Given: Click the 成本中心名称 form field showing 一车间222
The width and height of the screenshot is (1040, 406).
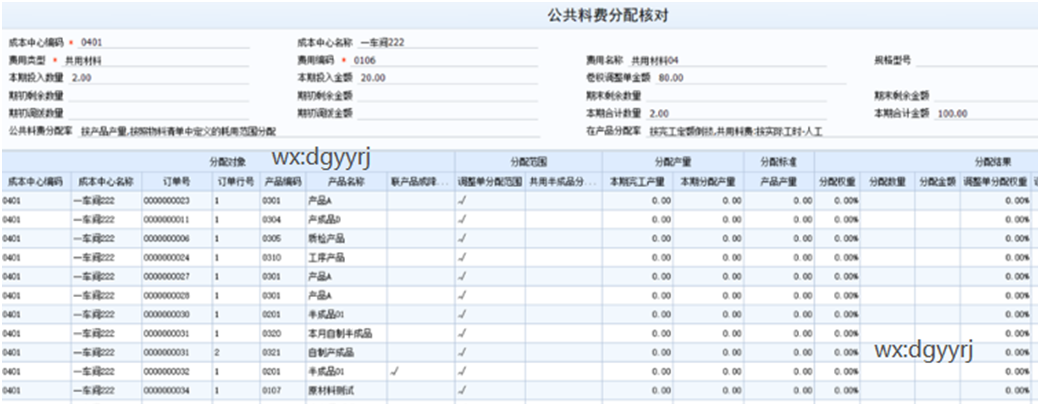Looking at the screenshot, I should [448, 42].
